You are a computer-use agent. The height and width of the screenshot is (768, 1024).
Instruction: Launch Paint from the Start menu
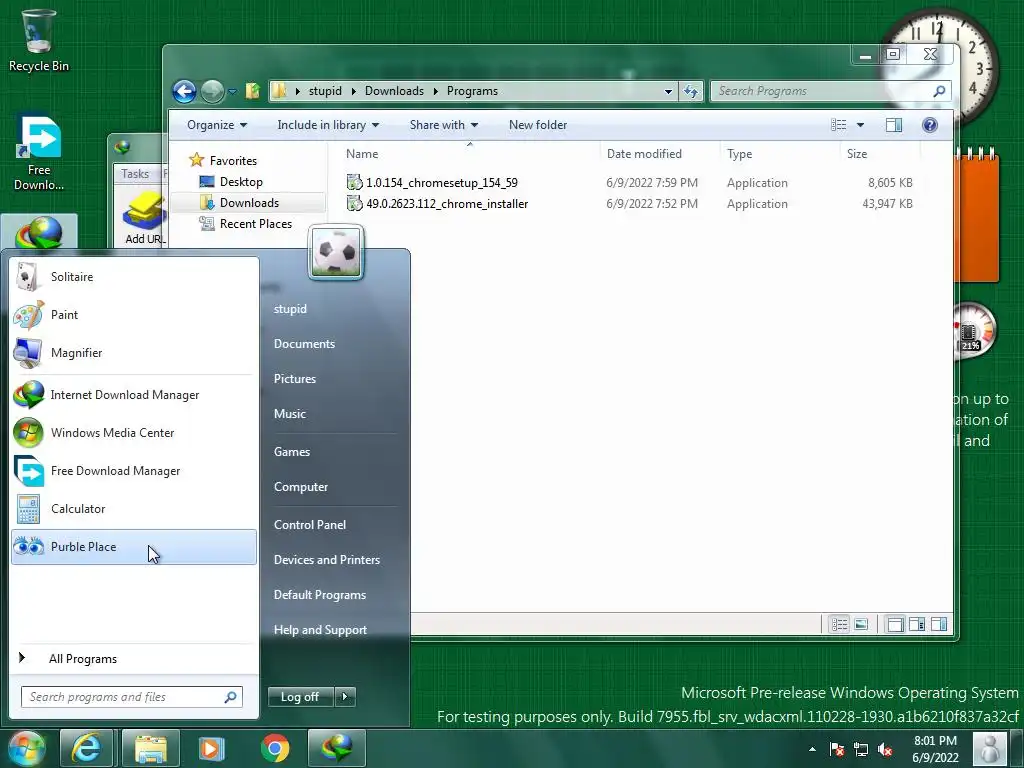click(x=133, y=315)
